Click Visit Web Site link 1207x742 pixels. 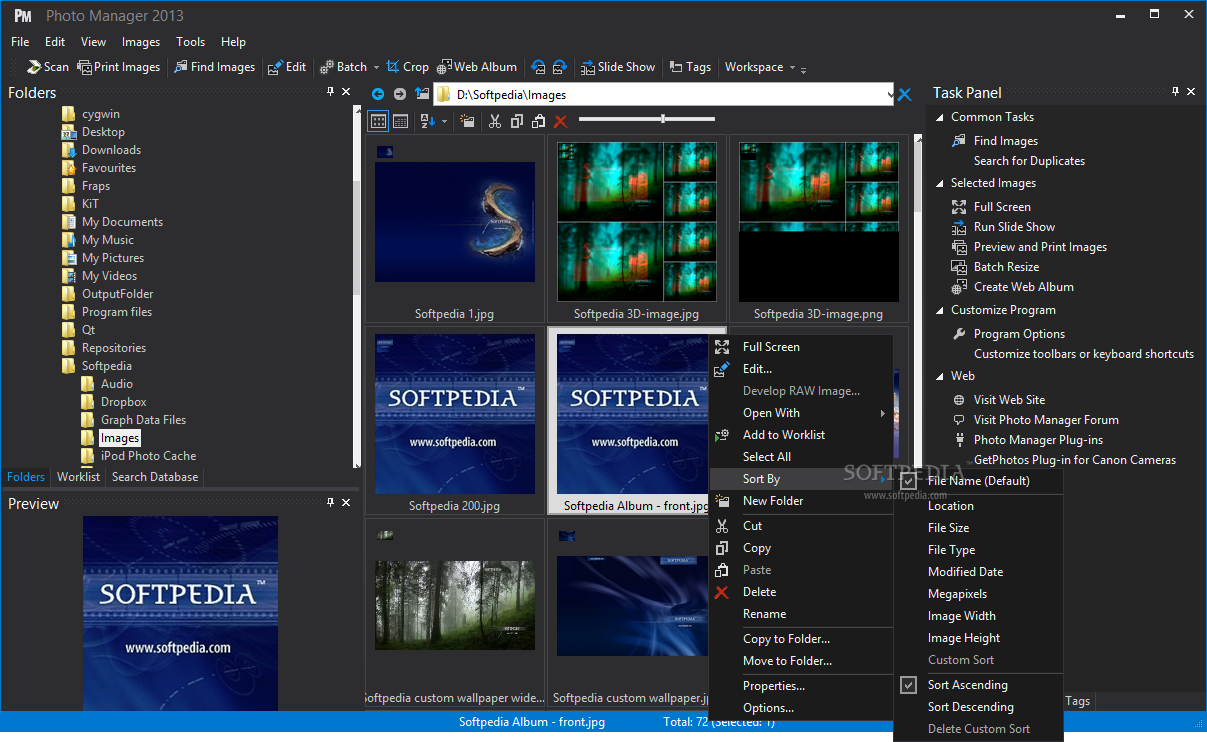[x=1009, y=400]
